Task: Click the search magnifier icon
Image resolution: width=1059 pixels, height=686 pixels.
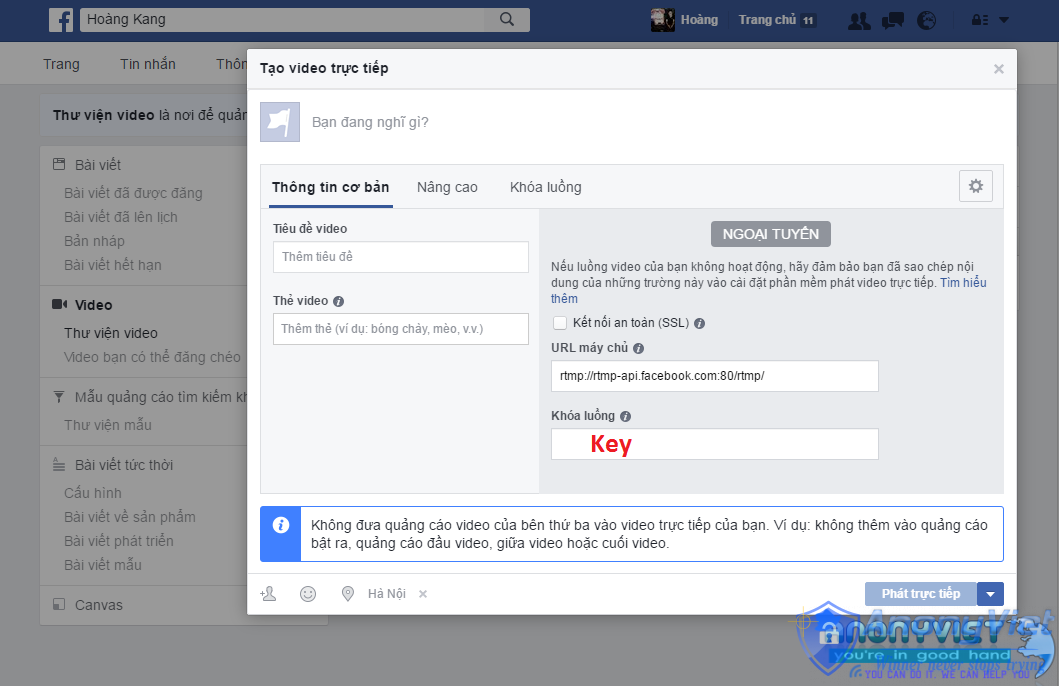Action: click(507, 20)
